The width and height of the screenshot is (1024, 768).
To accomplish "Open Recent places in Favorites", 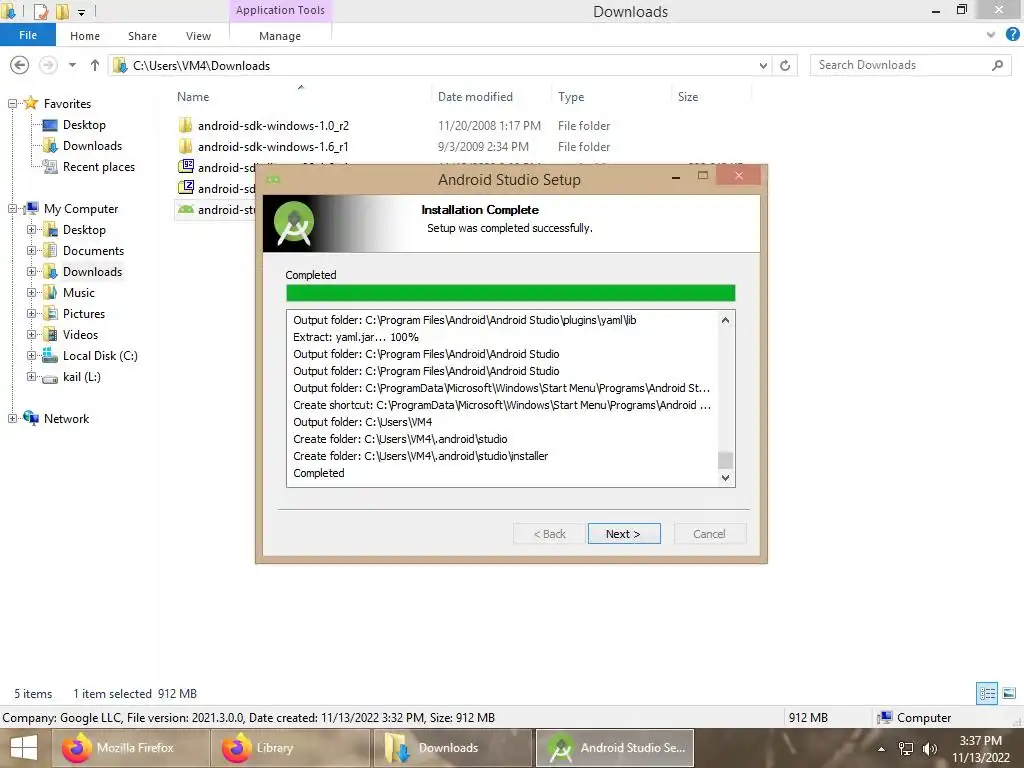I will click(99, 167).
